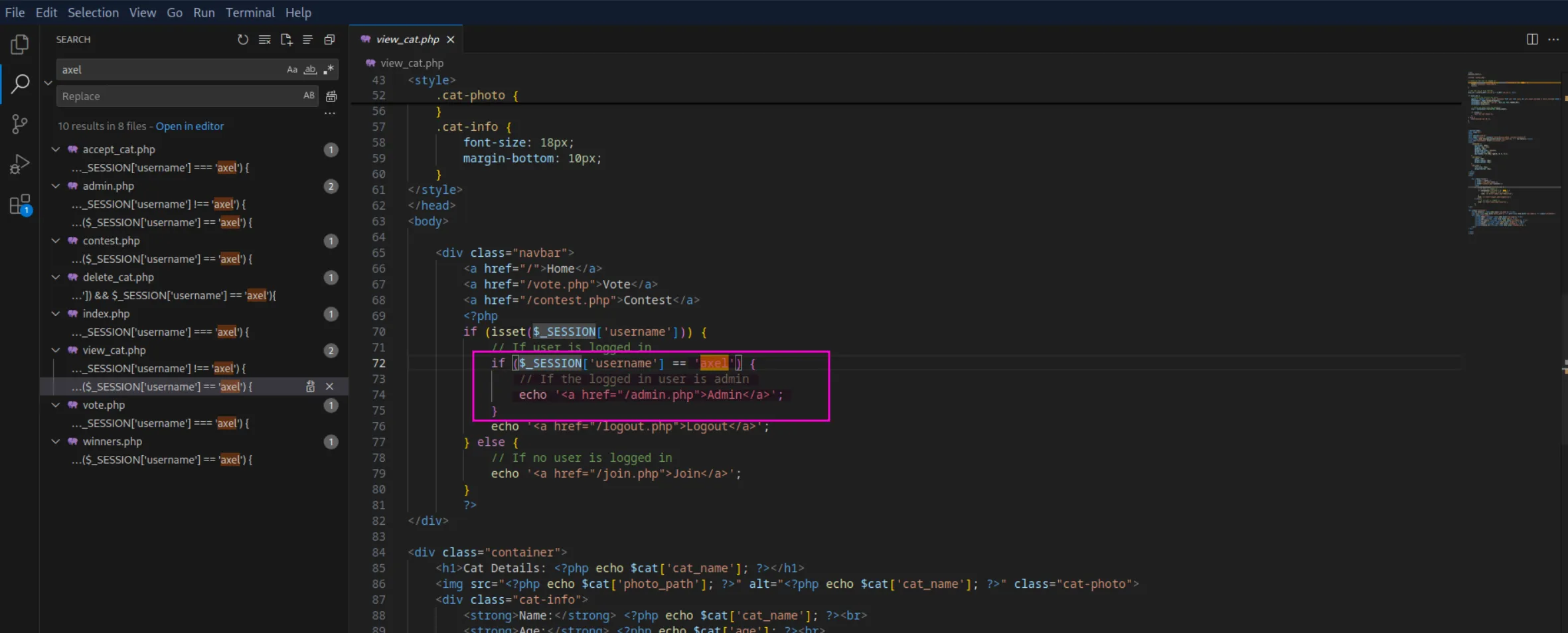1568x633 pixels.
Task: Open the vote.php search match
Action: click(161, 423)
